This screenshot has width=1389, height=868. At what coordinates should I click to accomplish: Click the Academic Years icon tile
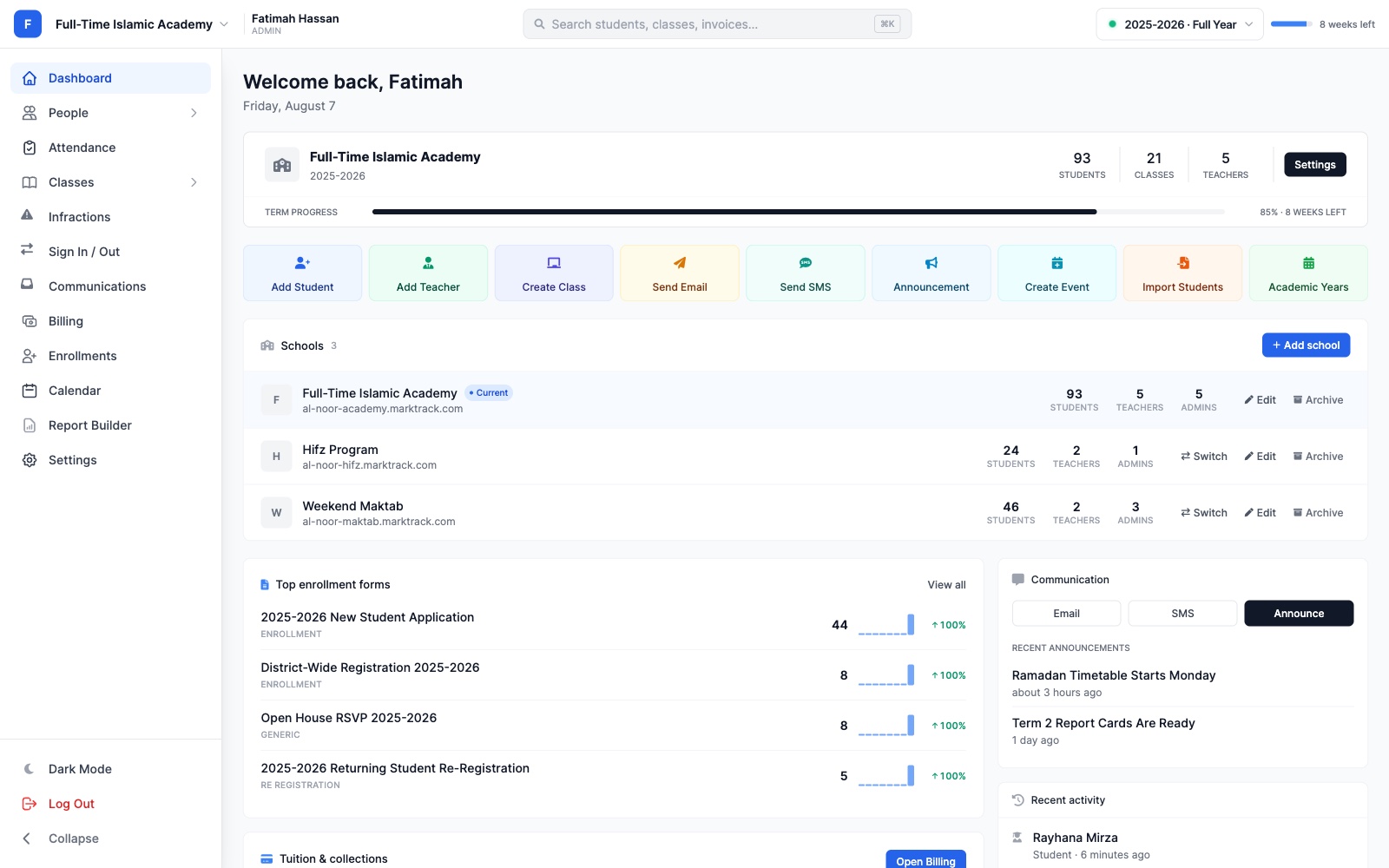(1308, 273)
